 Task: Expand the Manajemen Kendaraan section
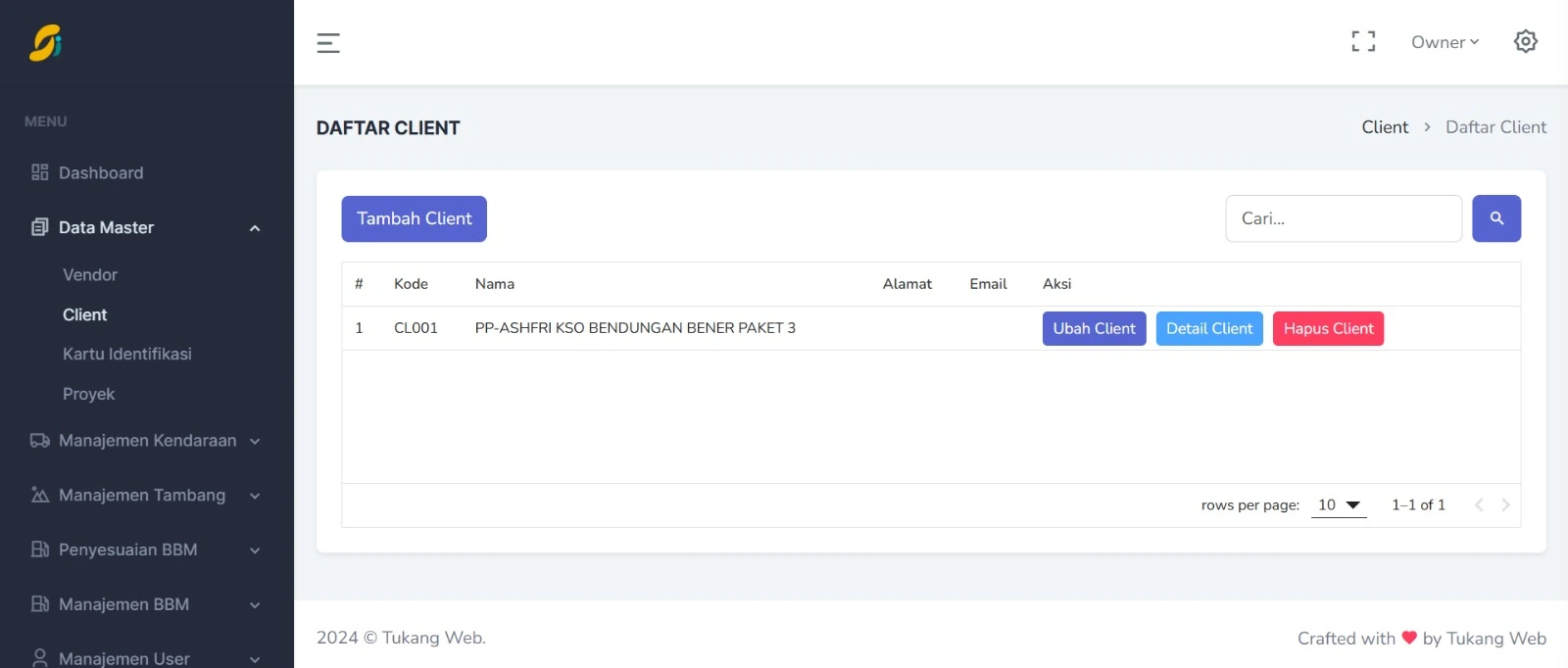(x=145, y=441)
